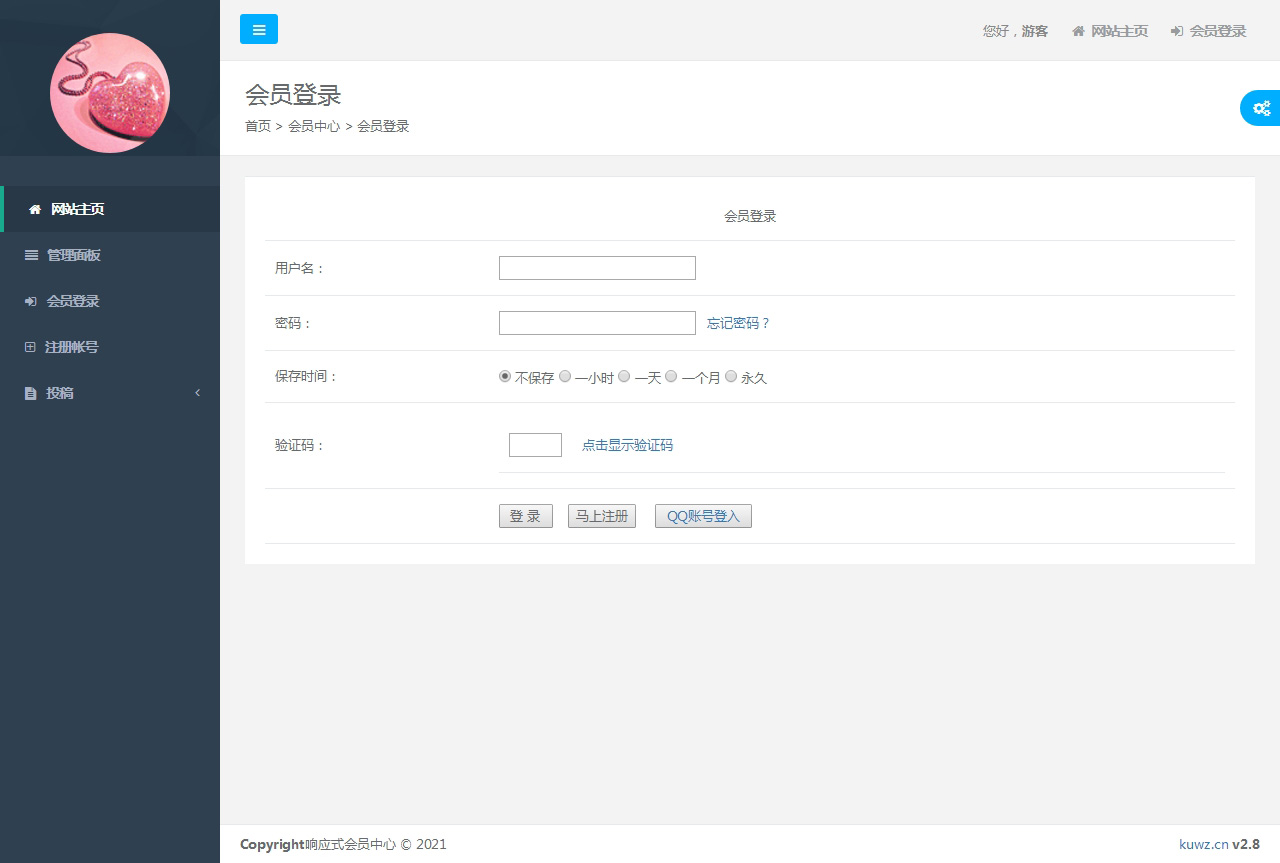Select the 不保存 radio button
This screenshot has height=863, width=1280.
pos(505,377)
